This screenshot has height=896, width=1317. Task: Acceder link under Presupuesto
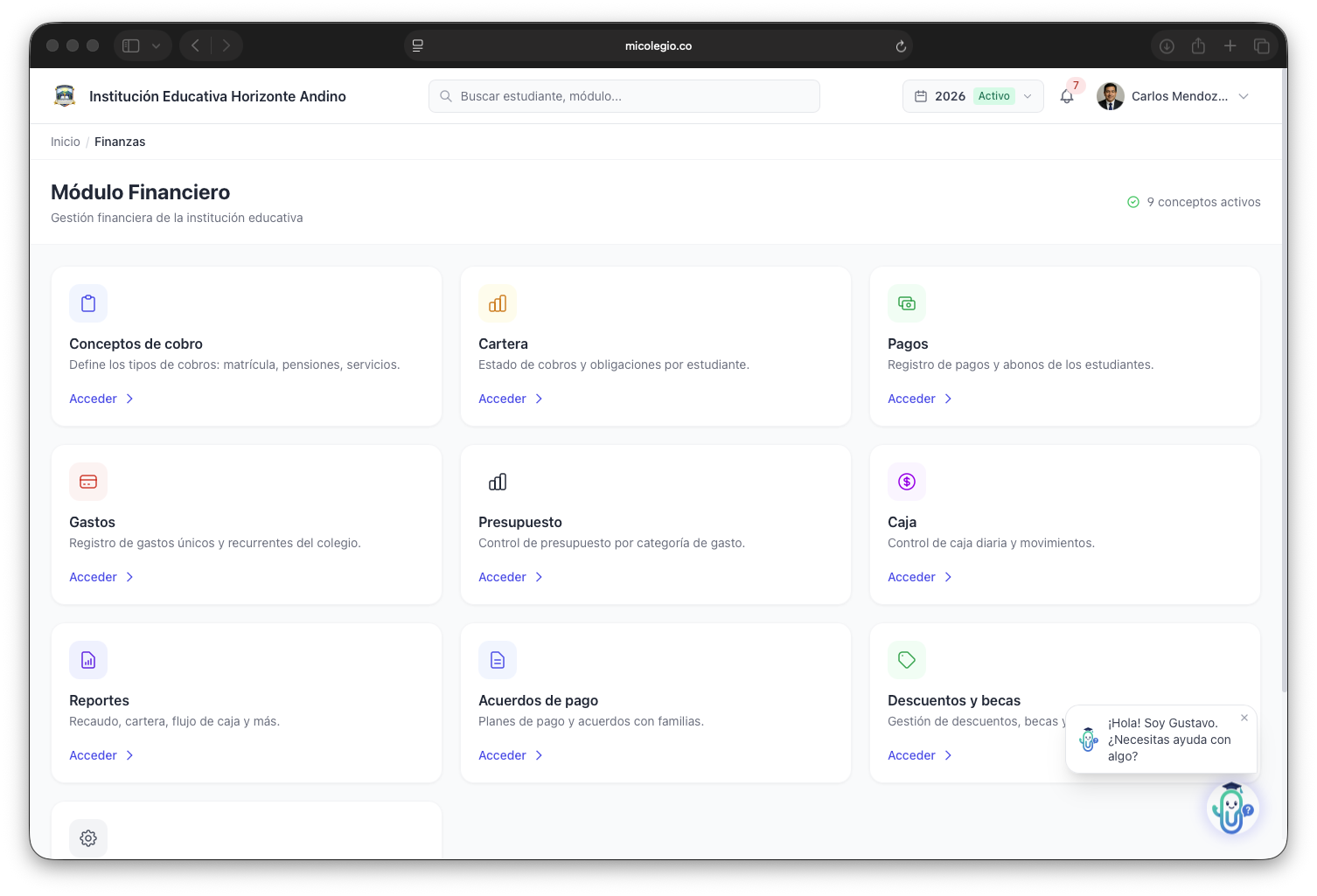pos(511,577)
